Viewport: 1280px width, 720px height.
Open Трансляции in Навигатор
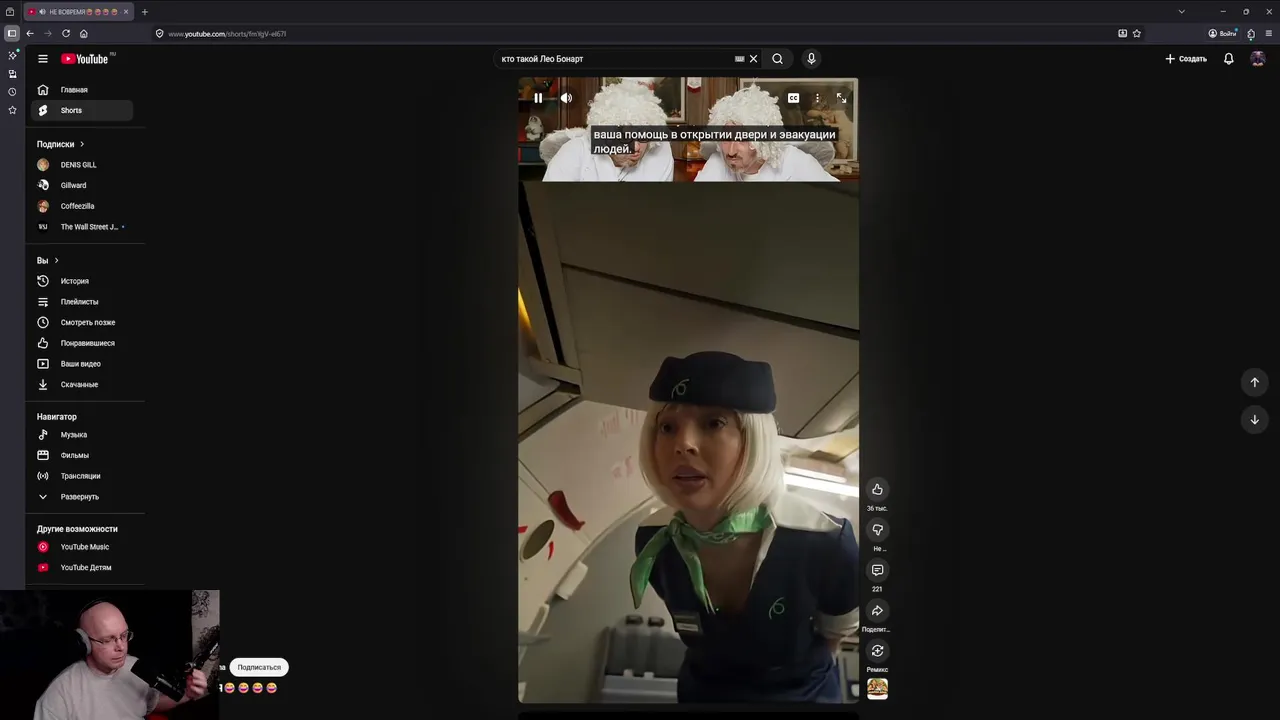pos(82,476)
